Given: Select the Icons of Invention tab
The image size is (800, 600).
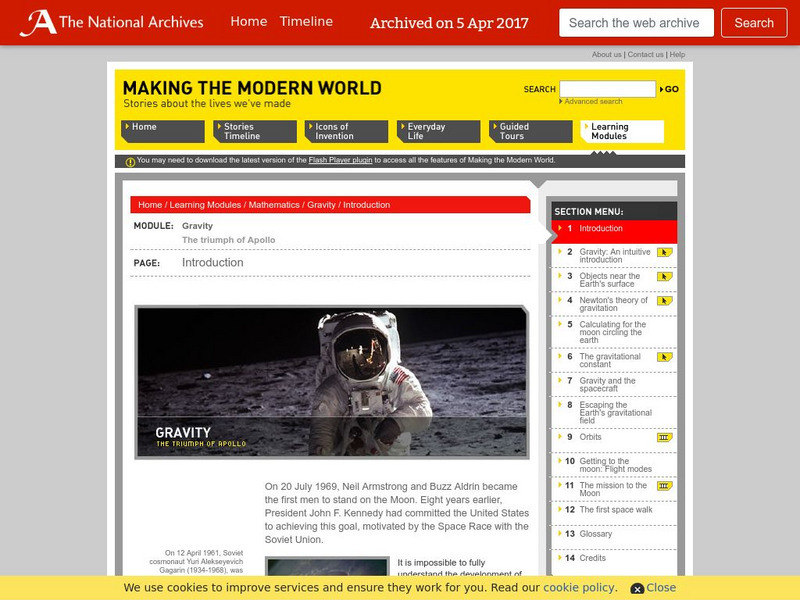Looking at the screenshot, I should [346, 131].
